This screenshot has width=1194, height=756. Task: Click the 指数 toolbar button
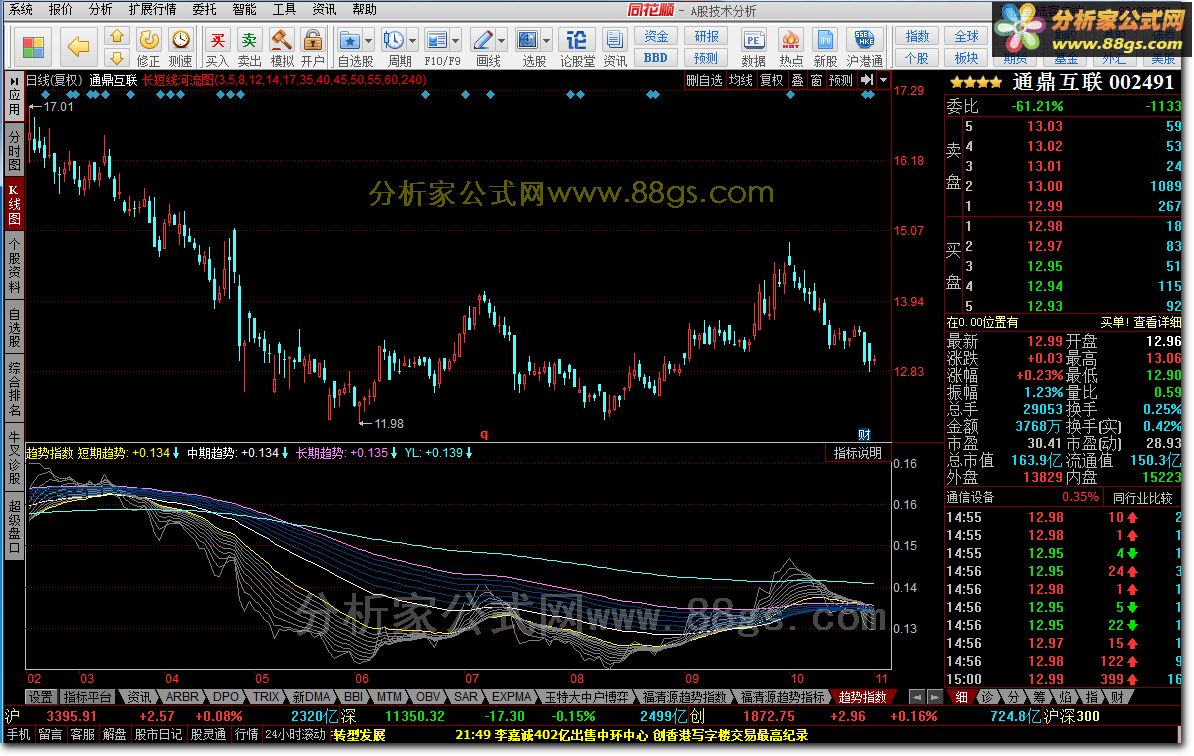[x=917, y=37]
